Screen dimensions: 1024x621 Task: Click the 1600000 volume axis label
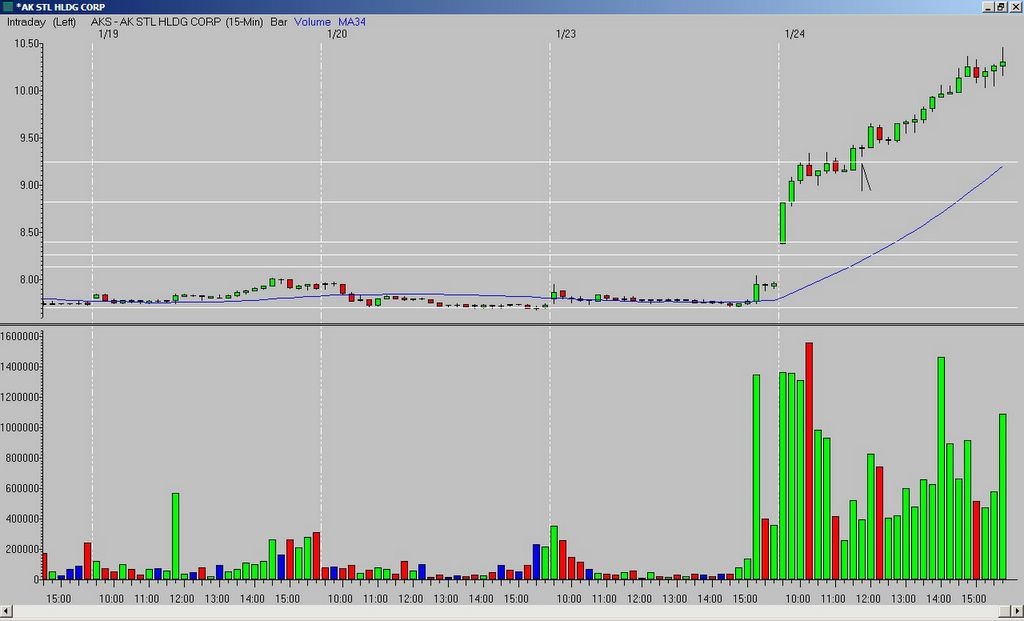click(x=21, y=336)
